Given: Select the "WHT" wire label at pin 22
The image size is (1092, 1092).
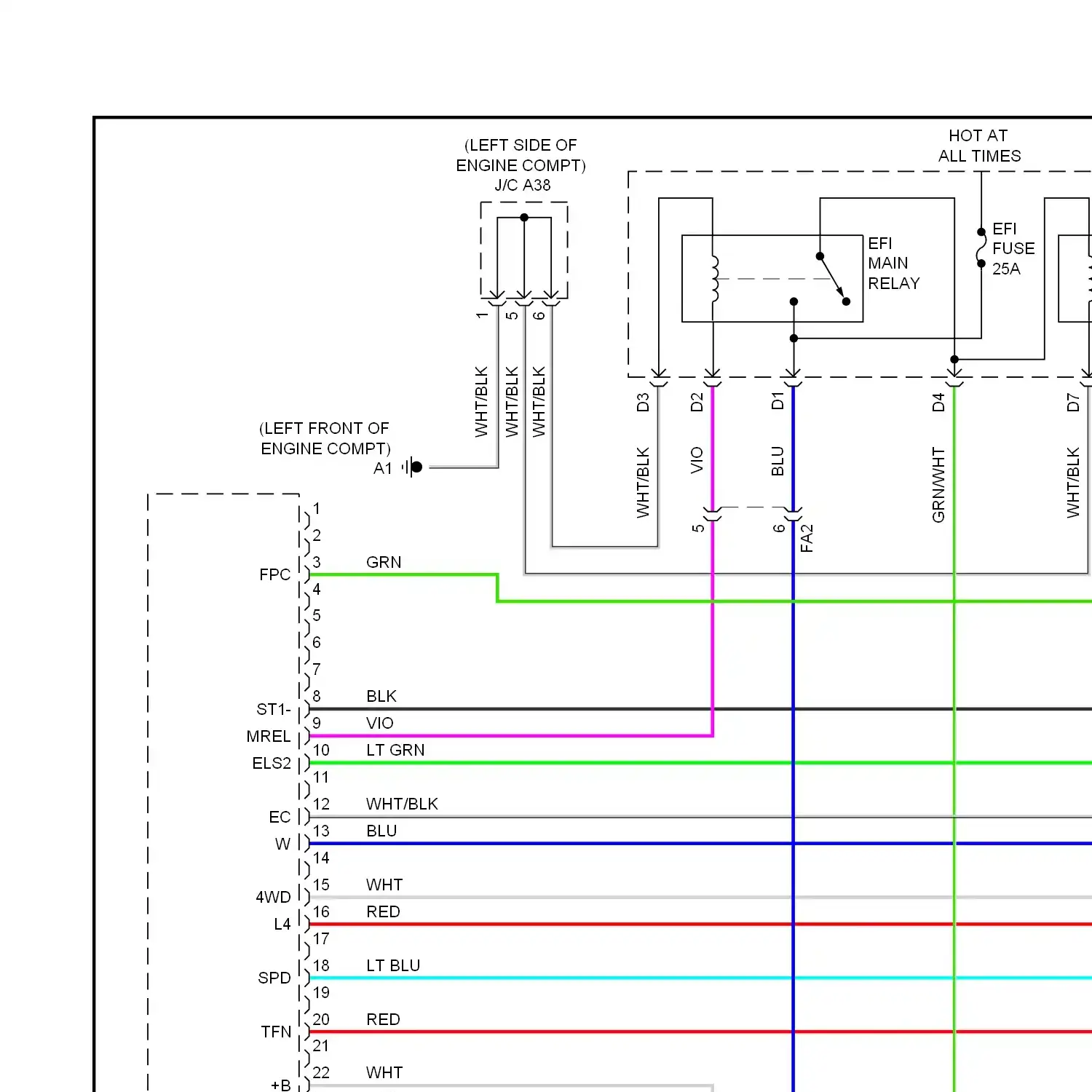Looking at the screenshot, I should pos(384,1072).
